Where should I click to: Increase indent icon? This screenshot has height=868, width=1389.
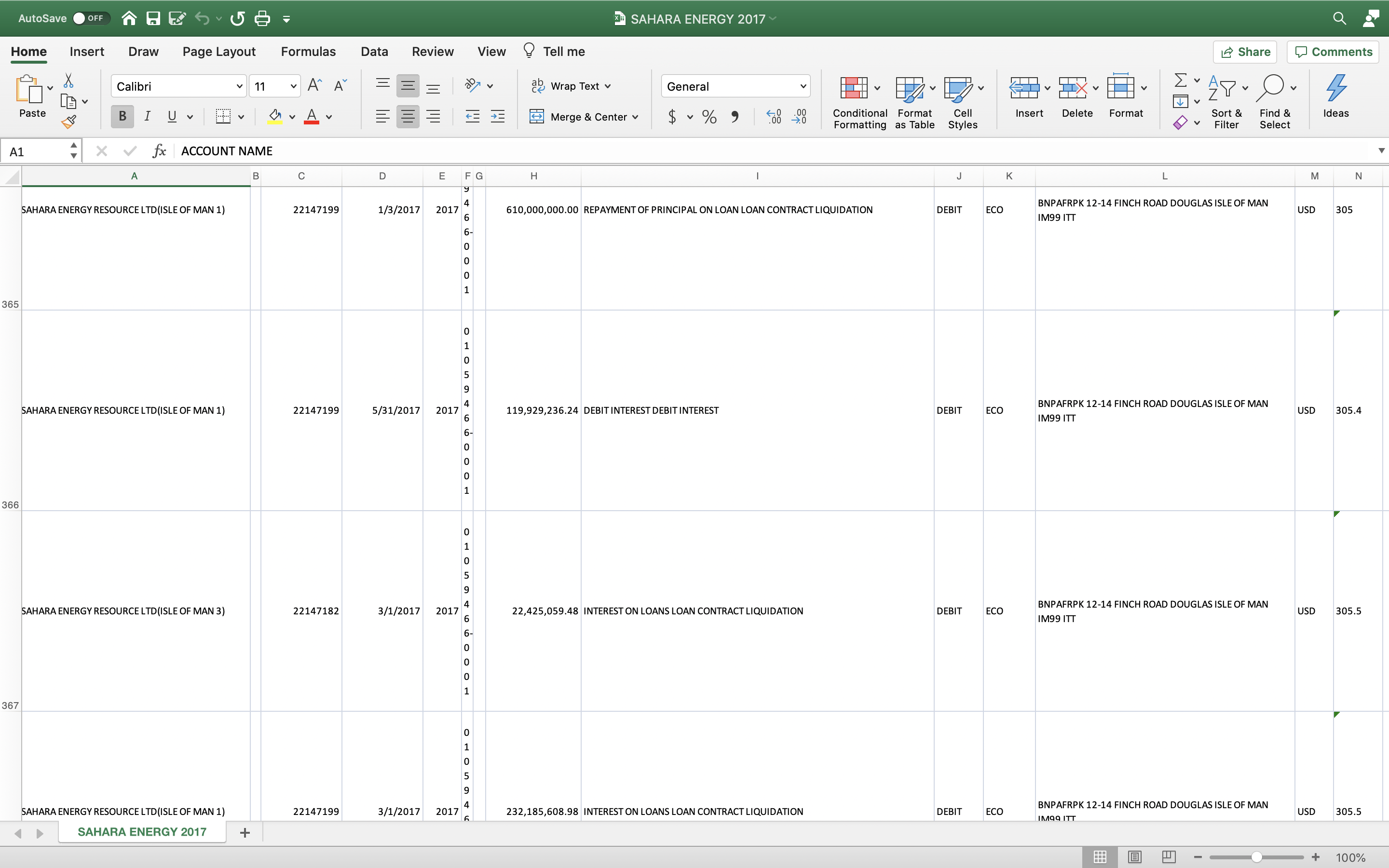coord(498,117)
